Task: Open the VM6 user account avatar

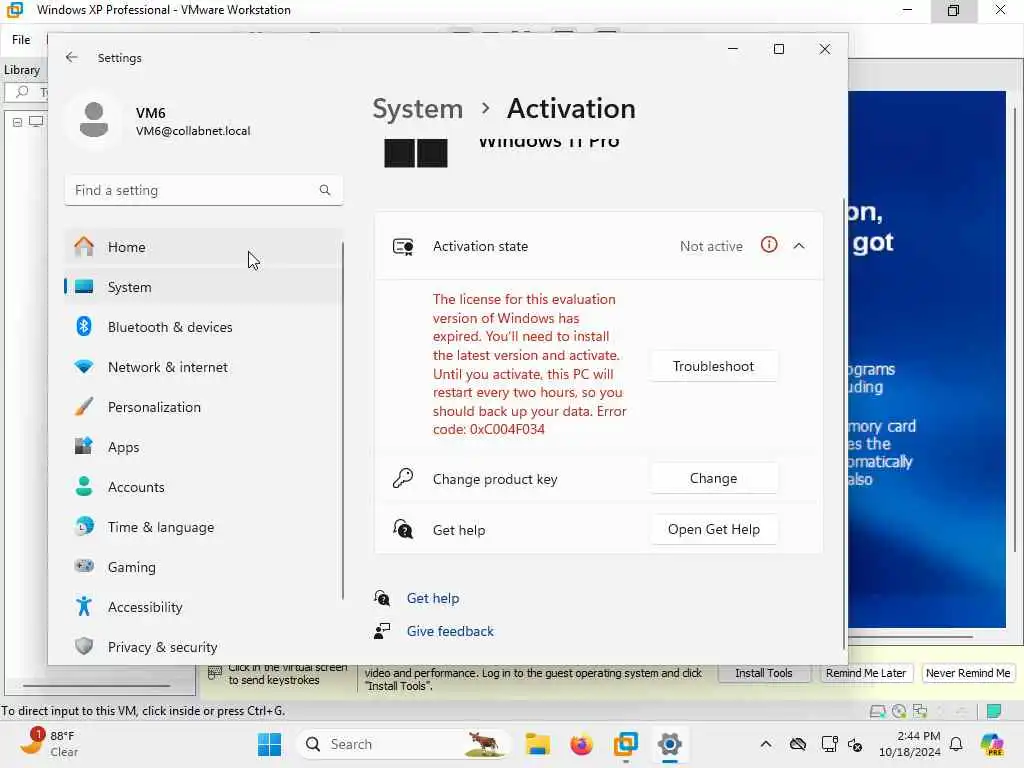Action: [x=94, y=120]
